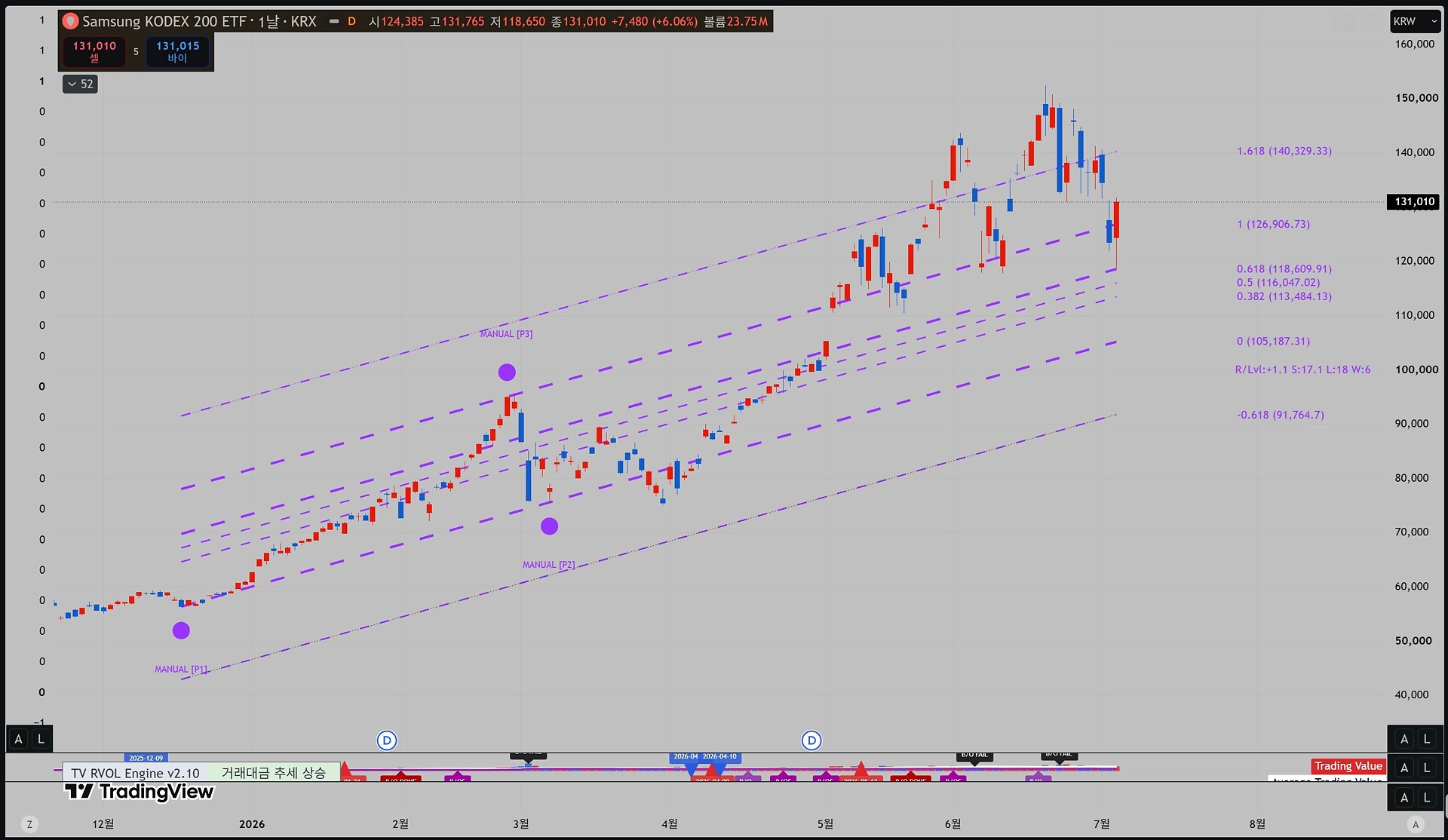Click the 100,000 price axis label
1448x840 pixels.
(1416, 369)
